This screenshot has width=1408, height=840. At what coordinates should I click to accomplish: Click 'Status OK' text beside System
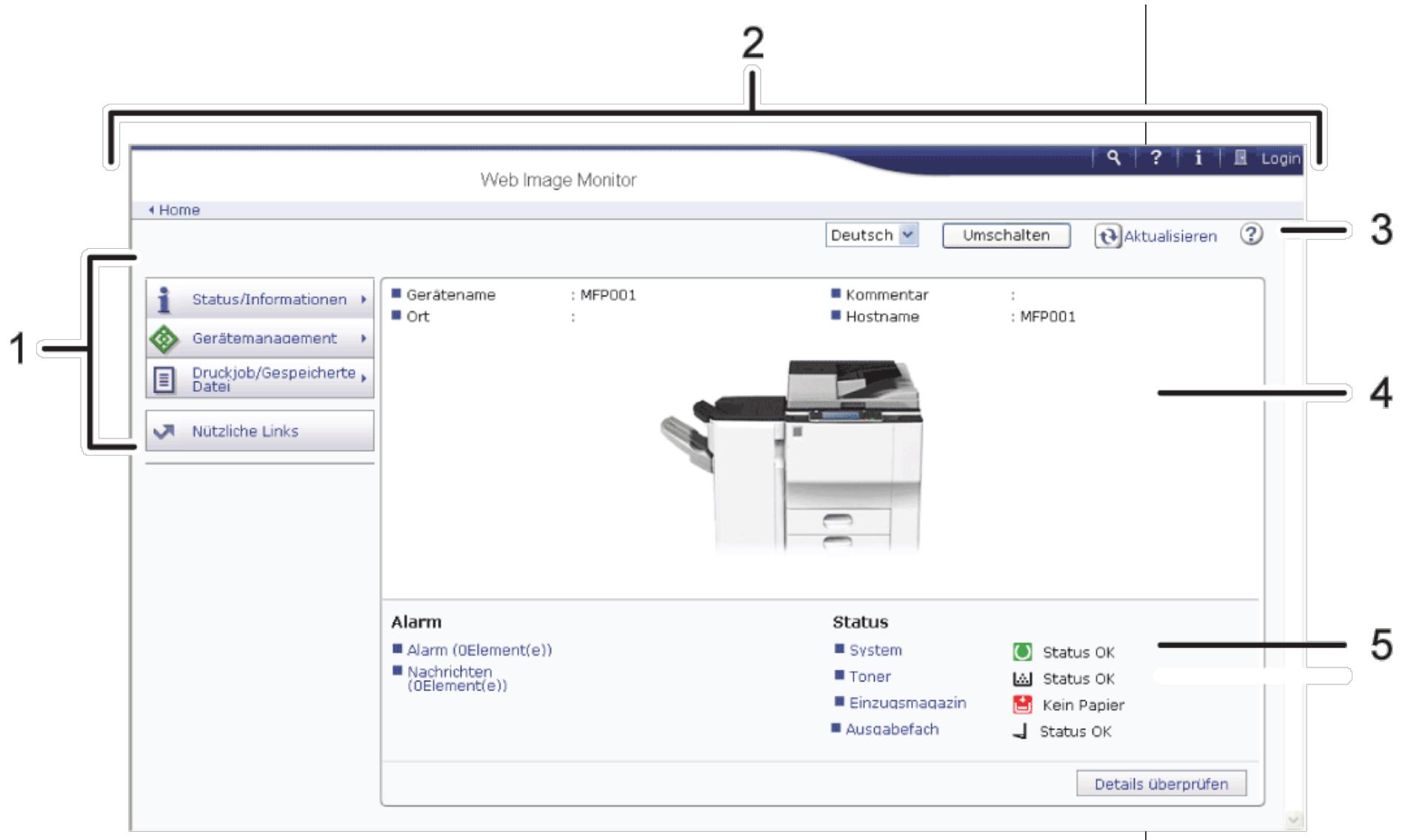coord(1078,653)
